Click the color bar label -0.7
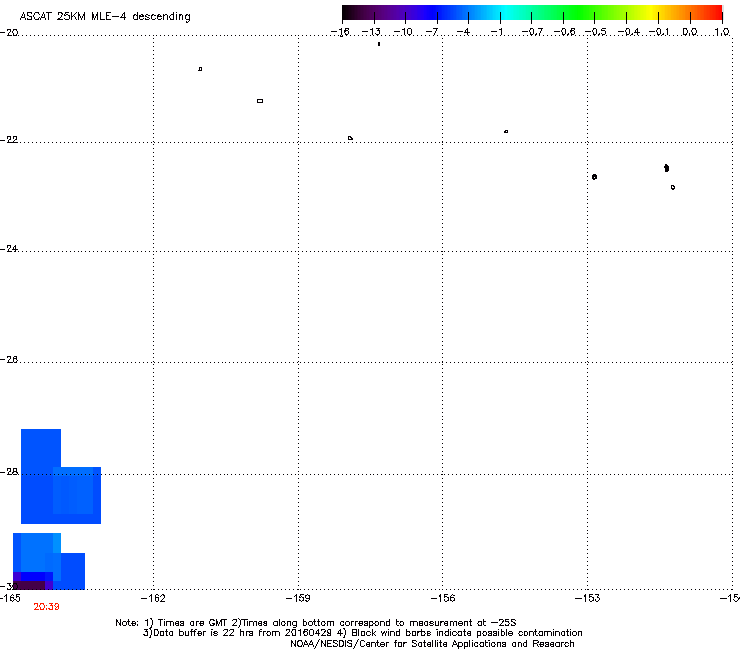This screenshot has height=650, width=740. tap(532, 32)
